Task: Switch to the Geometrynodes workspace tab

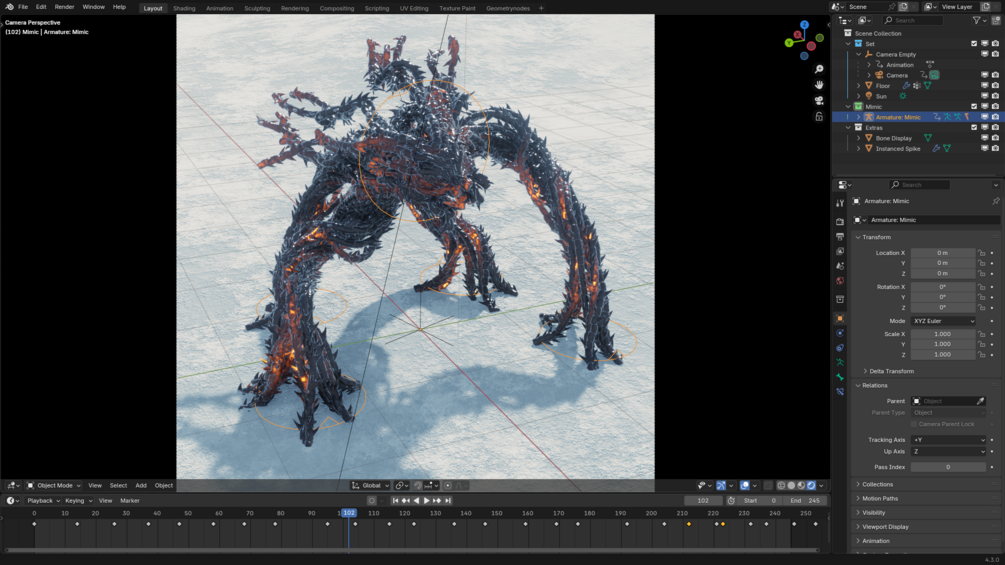Action: (x=508, y=8)
